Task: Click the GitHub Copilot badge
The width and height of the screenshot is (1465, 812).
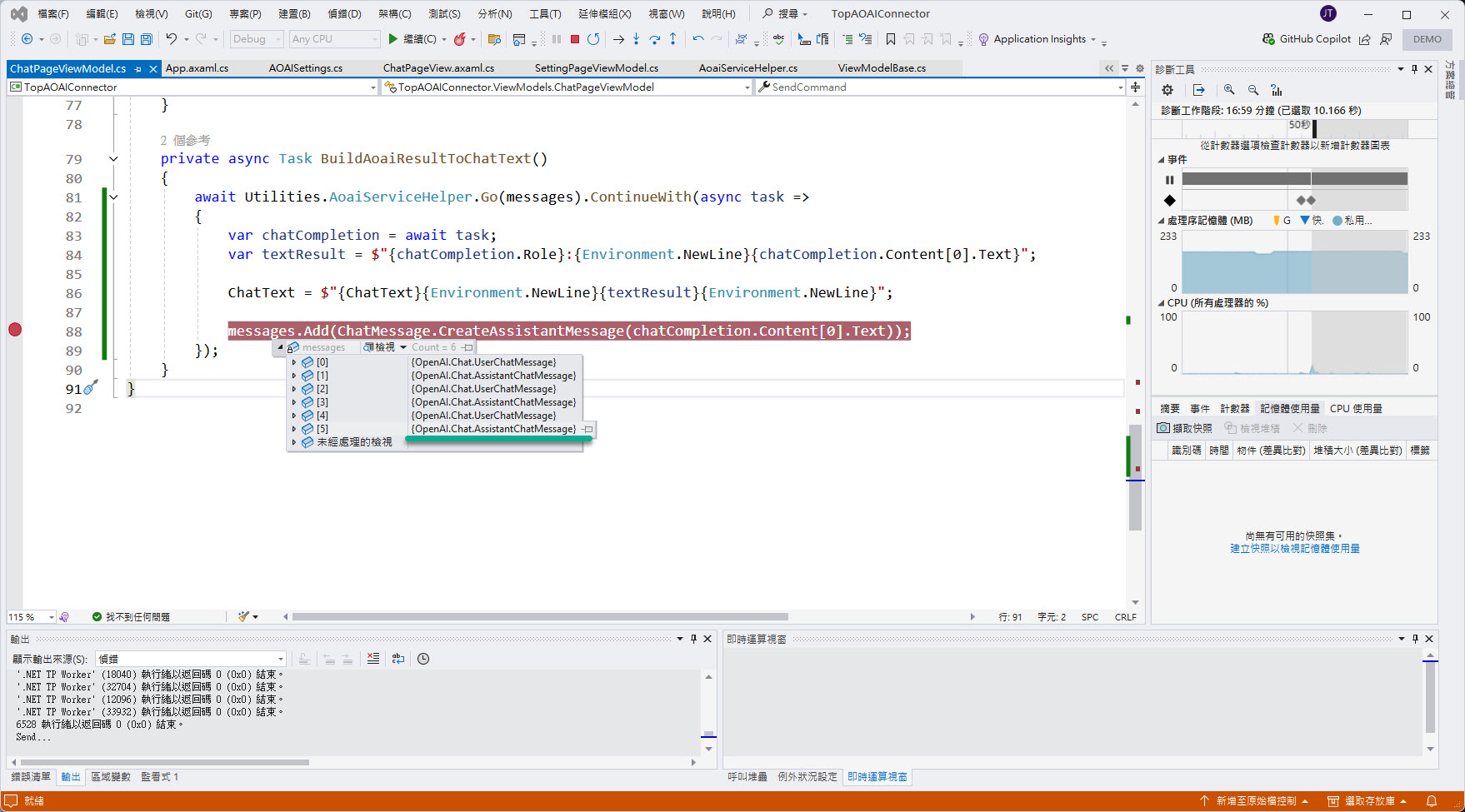Action: click(1306, 39)
